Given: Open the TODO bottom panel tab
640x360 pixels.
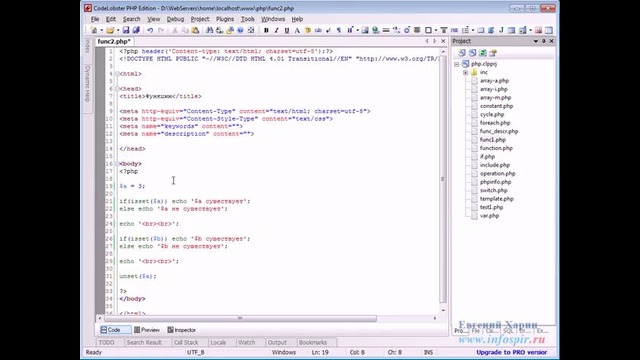Looking at the screenshot, I should coord(107,342).
